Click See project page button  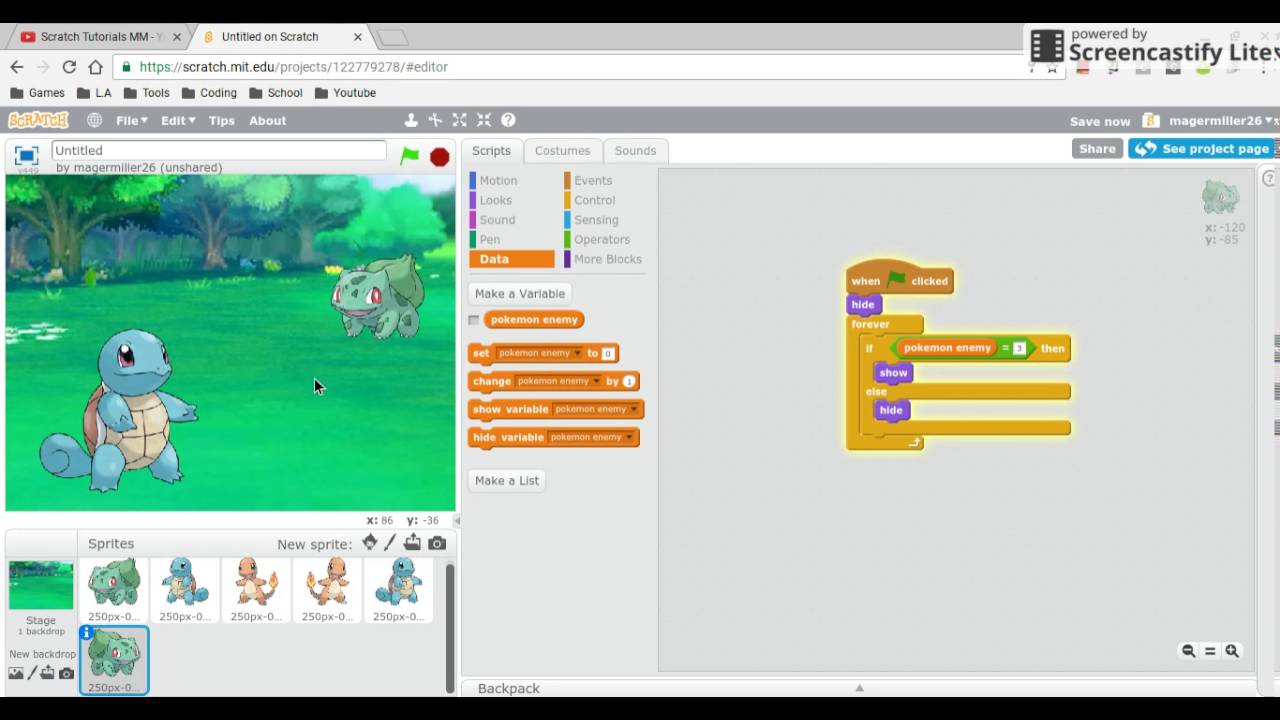(1203, 149)
